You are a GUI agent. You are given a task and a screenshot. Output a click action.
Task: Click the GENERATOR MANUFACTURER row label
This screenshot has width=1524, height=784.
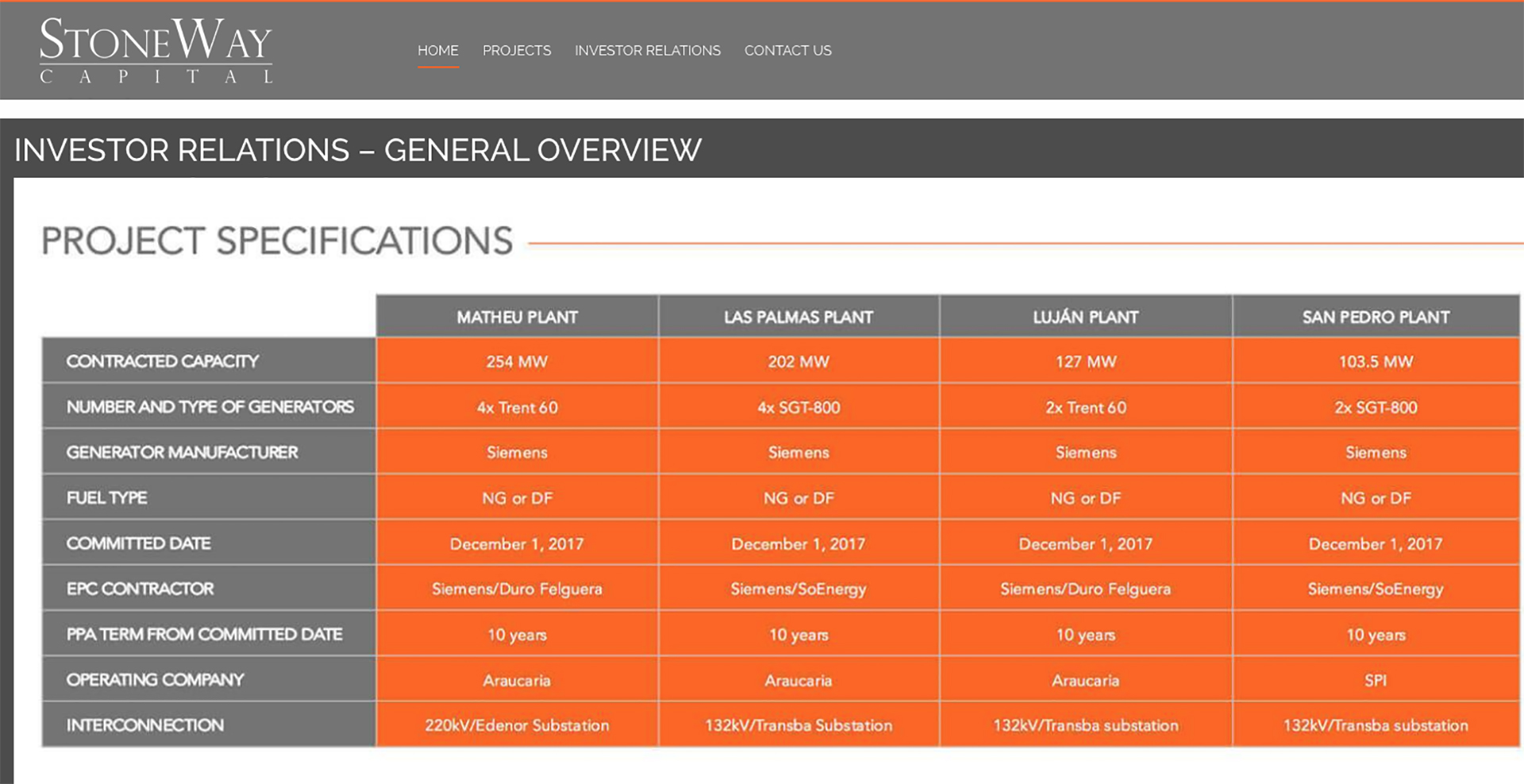tap(209, 452)
